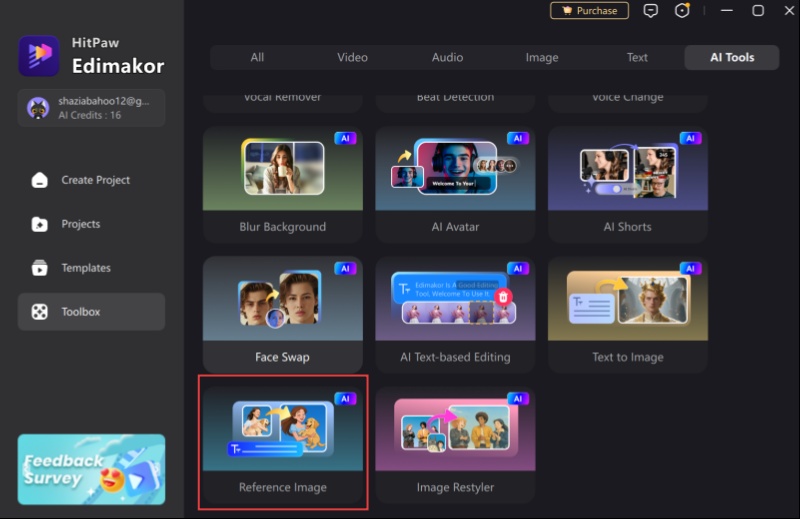Screen dimensions: 800x519
Task: Maximize the Edimakor window
Action: pos(758,11)
